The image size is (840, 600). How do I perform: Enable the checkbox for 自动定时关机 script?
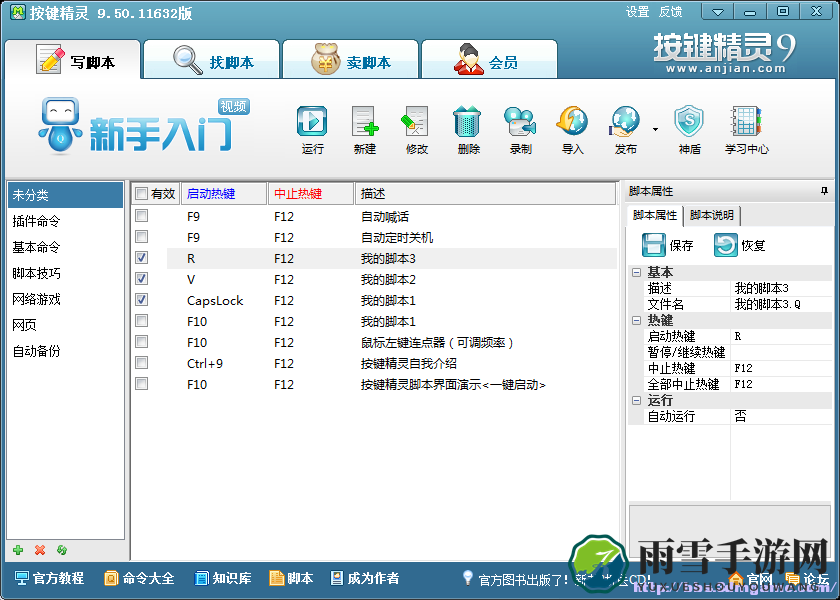(x=141, y=237)
